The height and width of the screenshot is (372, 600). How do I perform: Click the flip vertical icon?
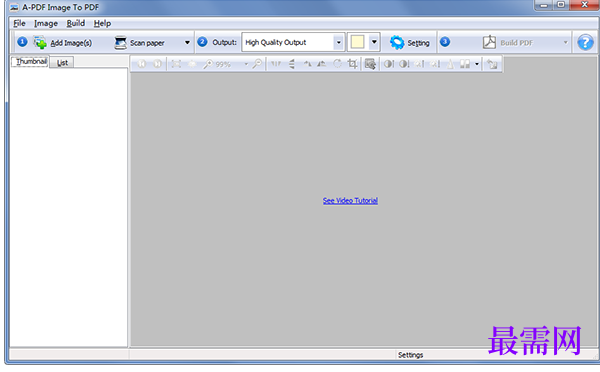click(292, 64)
